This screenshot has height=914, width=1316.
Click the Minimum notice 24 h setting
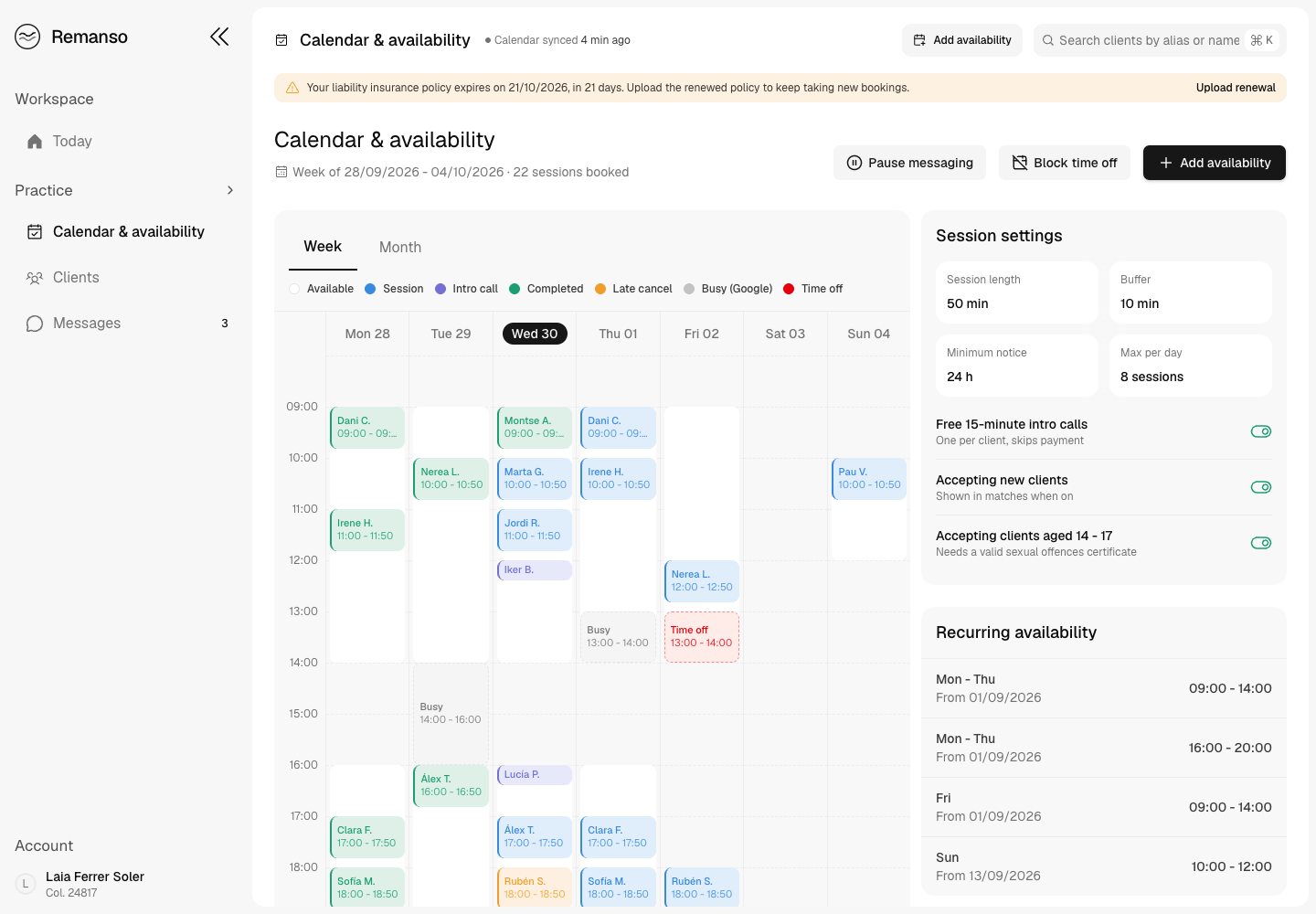click(x=1017, y=366)
